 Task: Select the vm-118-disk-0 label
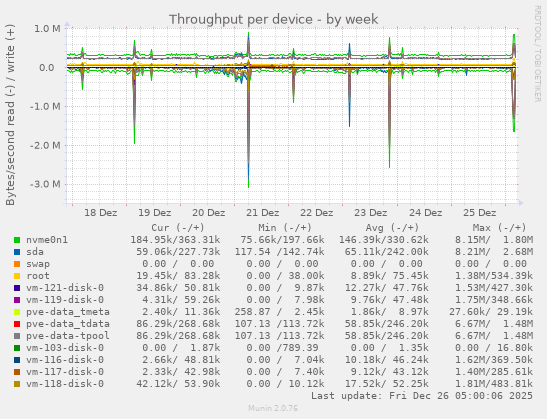tap(65, 384)
